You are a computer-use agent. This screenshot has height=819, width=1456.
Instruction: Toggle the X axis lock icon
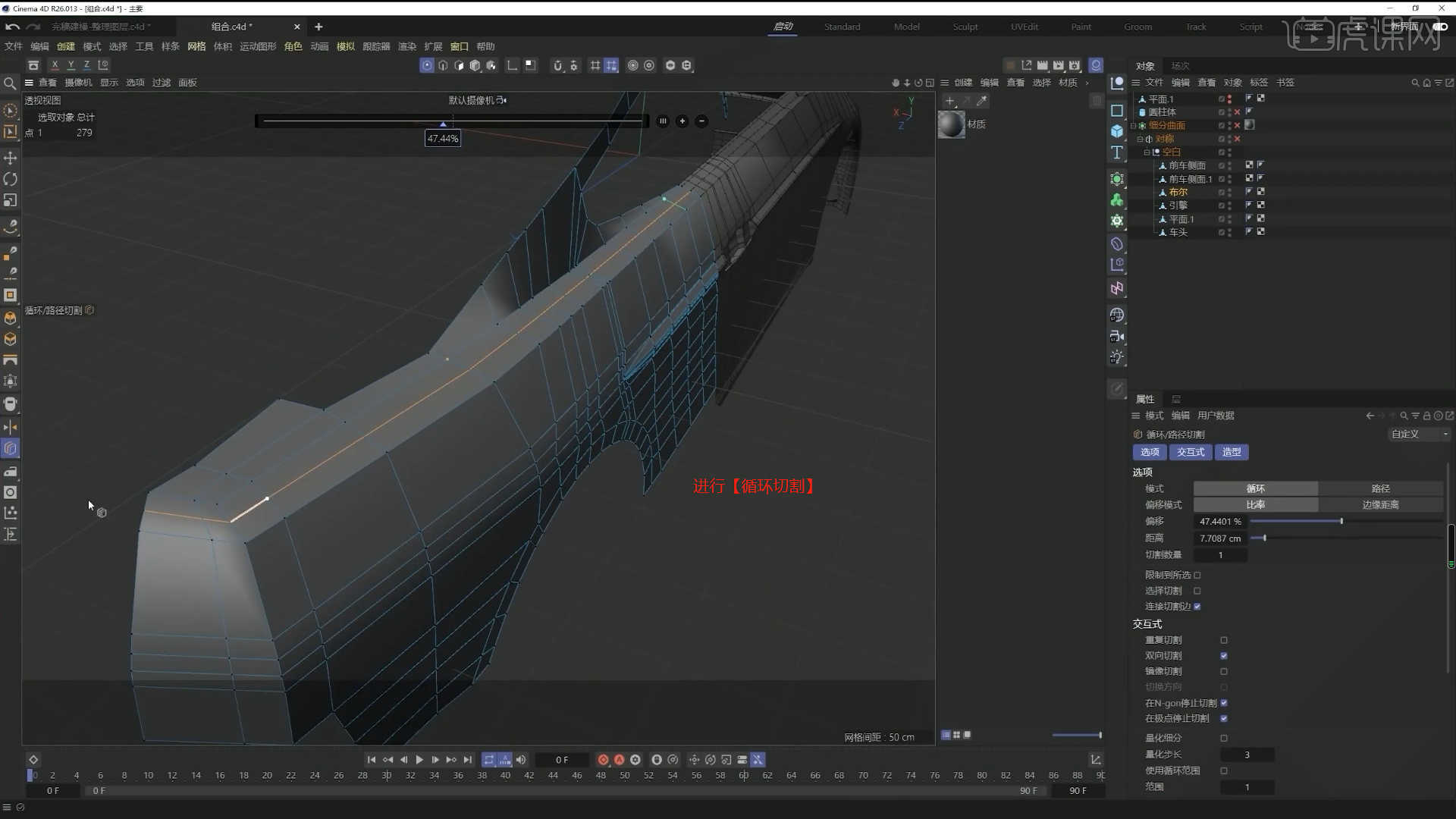(x=55, y=65)
